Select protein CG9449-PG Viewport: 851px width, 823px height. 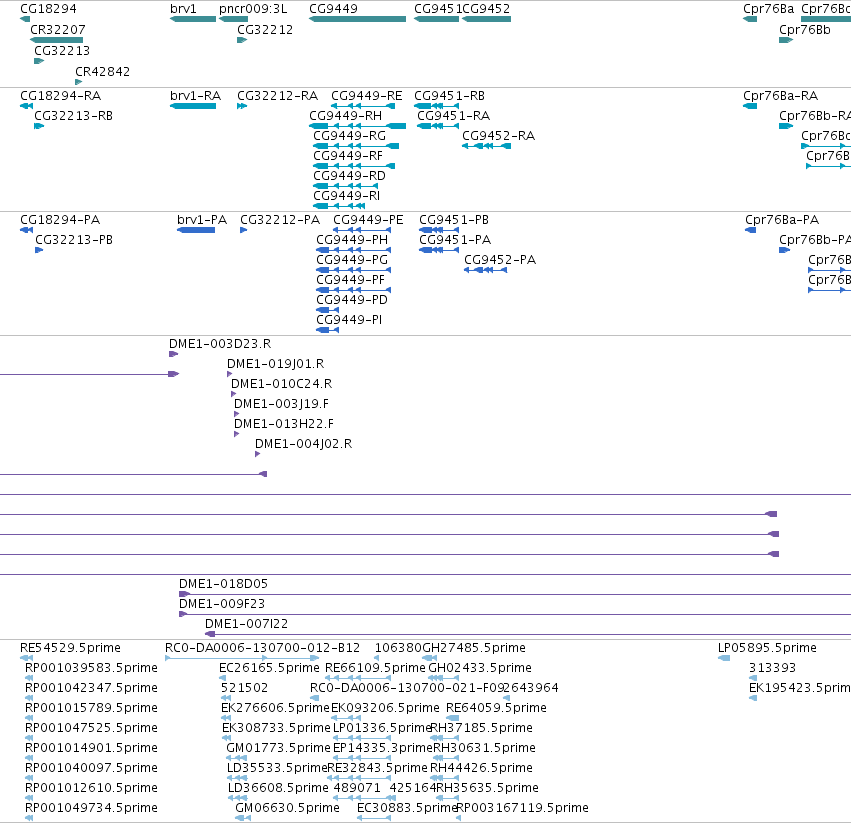352,260
